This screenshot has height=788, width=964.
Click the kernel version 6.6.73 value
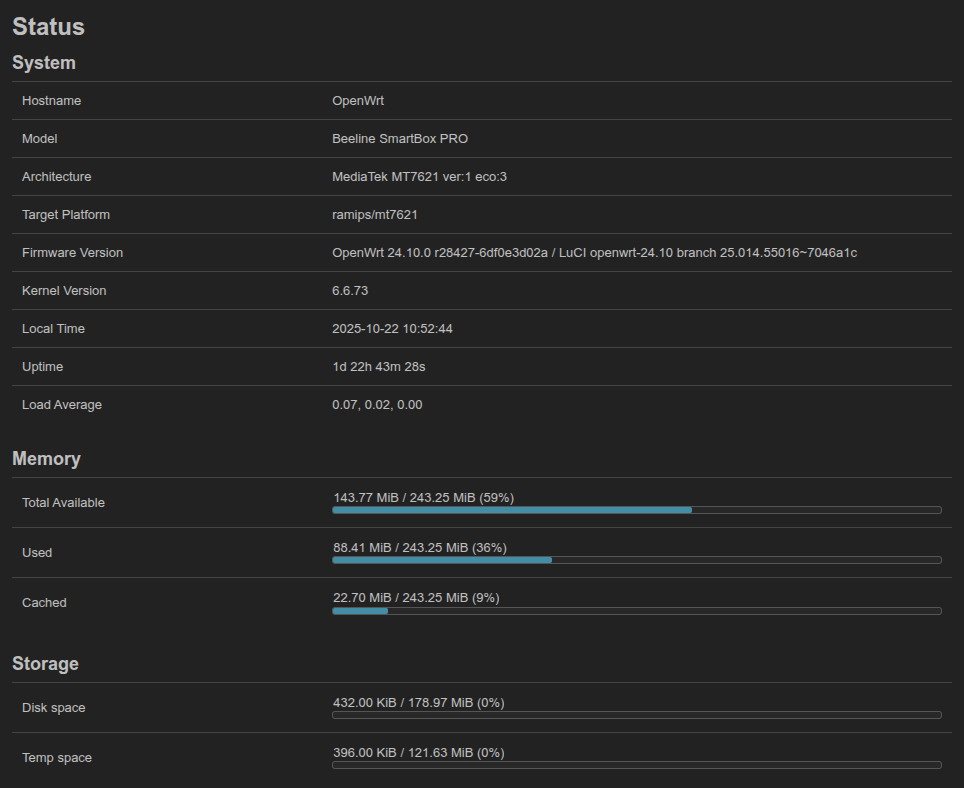[351, 291]
